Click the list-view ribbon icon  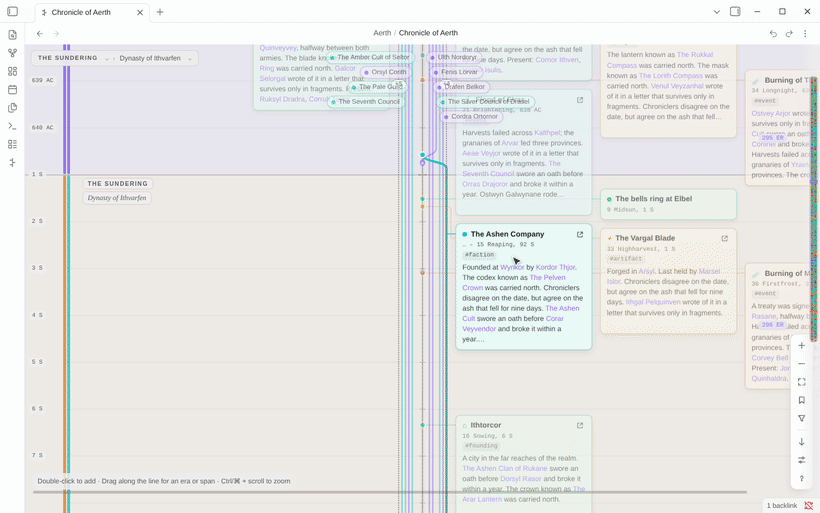(x=13, y=144)
